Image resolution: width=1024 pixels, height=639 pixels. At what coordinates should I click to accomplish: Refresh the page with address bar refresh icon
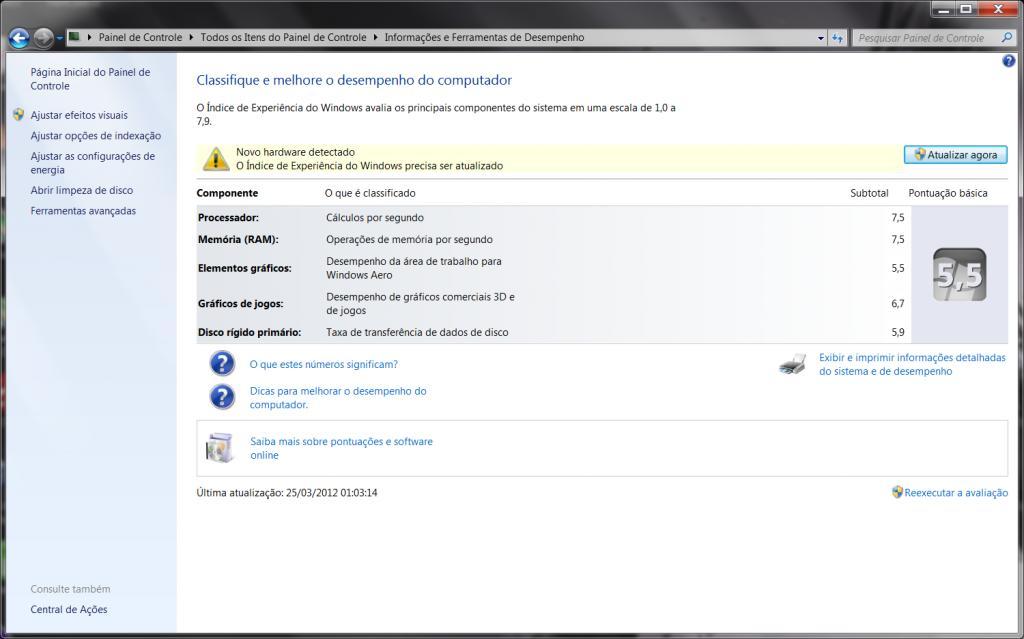(837, 38)
